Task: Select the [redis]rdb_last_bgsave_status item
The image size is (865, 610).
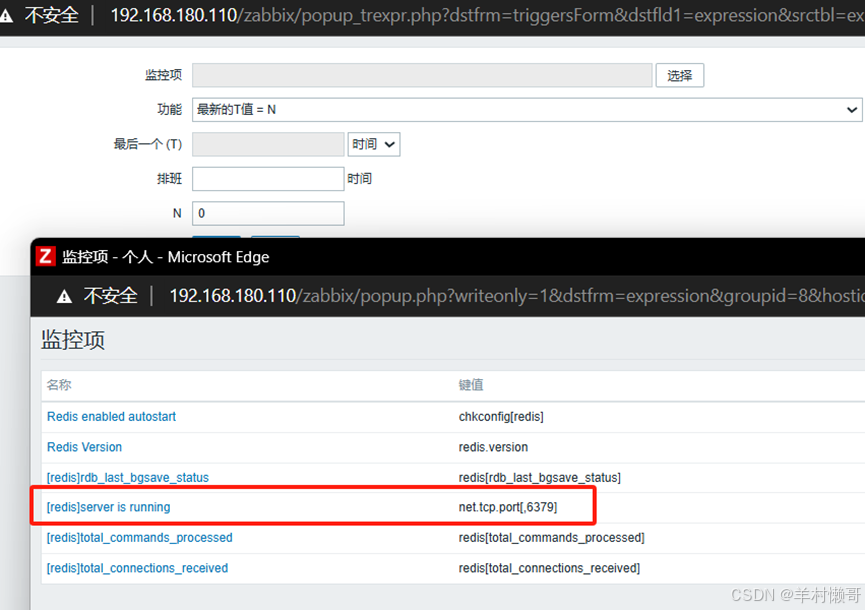Action: 128,477
